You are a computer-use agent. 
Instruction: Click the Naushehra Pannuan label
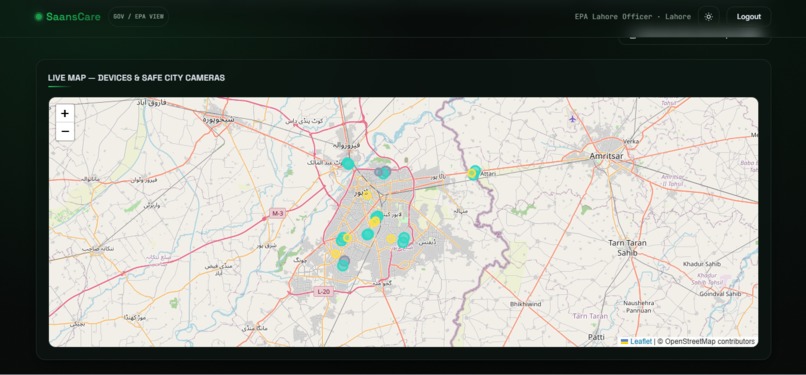pos(638,307)
